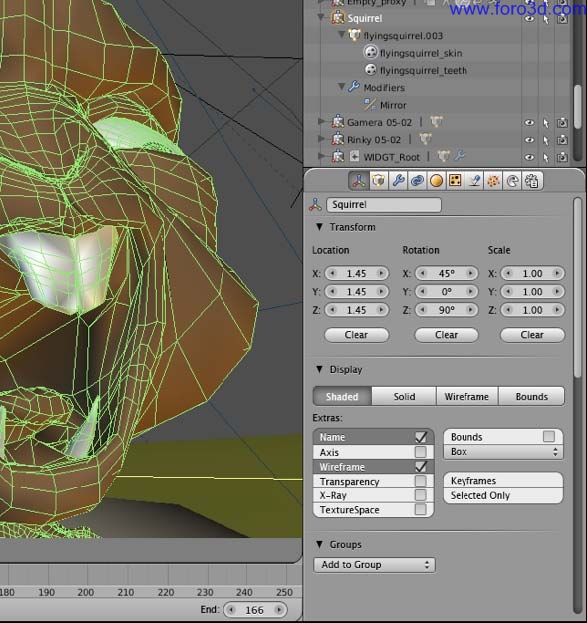Enable the Transparency checkbox
The width and height of the screenshot is (587, 623).
(420, 481)
